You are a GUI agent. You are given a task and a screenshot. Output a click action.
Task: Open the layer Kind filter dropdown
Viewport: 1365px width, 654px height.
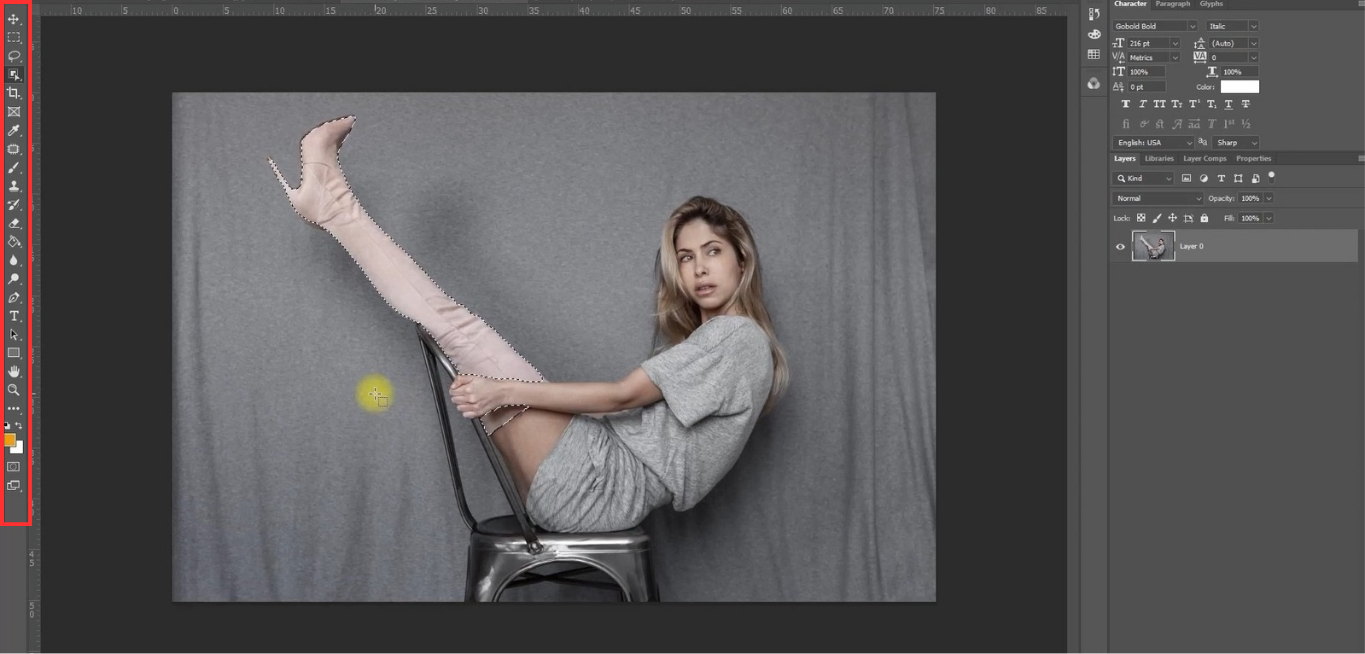point(1143,178)
